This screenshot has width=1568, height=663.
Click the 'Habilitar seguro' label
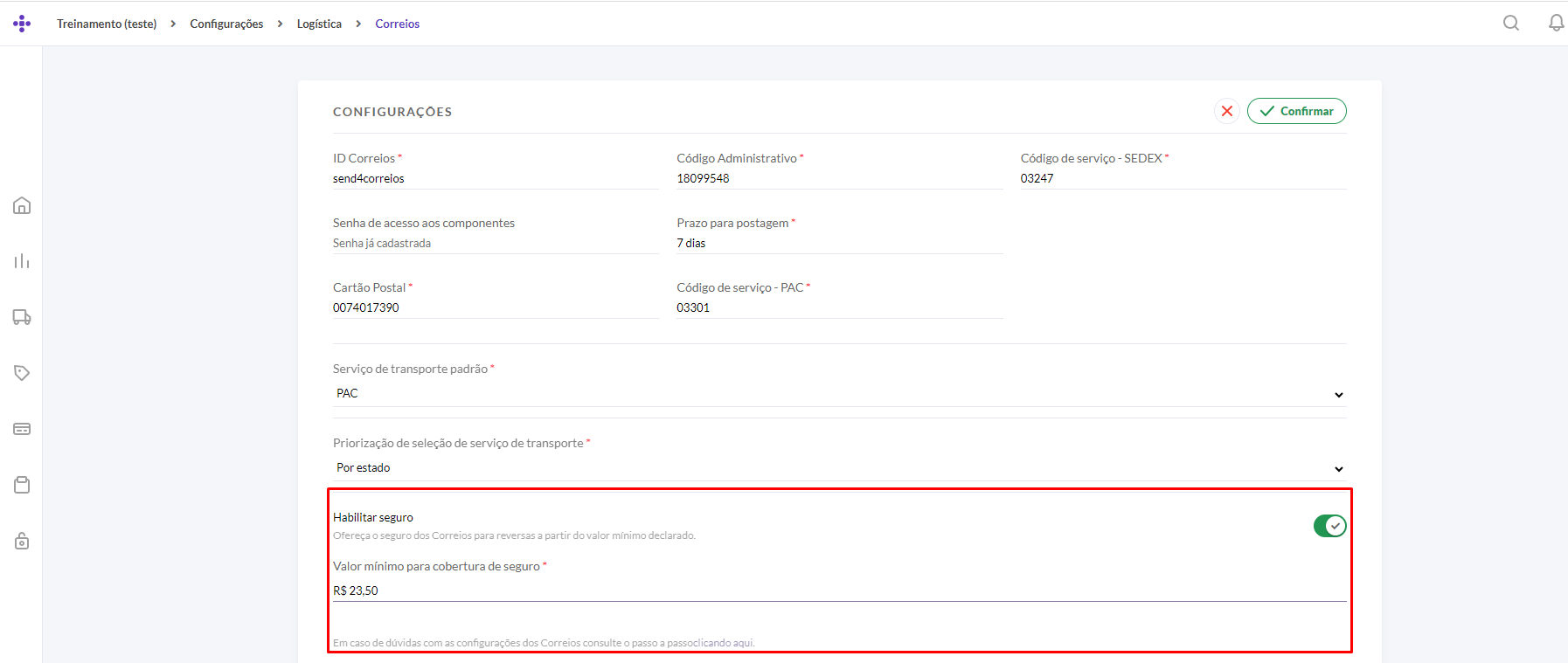373,517
